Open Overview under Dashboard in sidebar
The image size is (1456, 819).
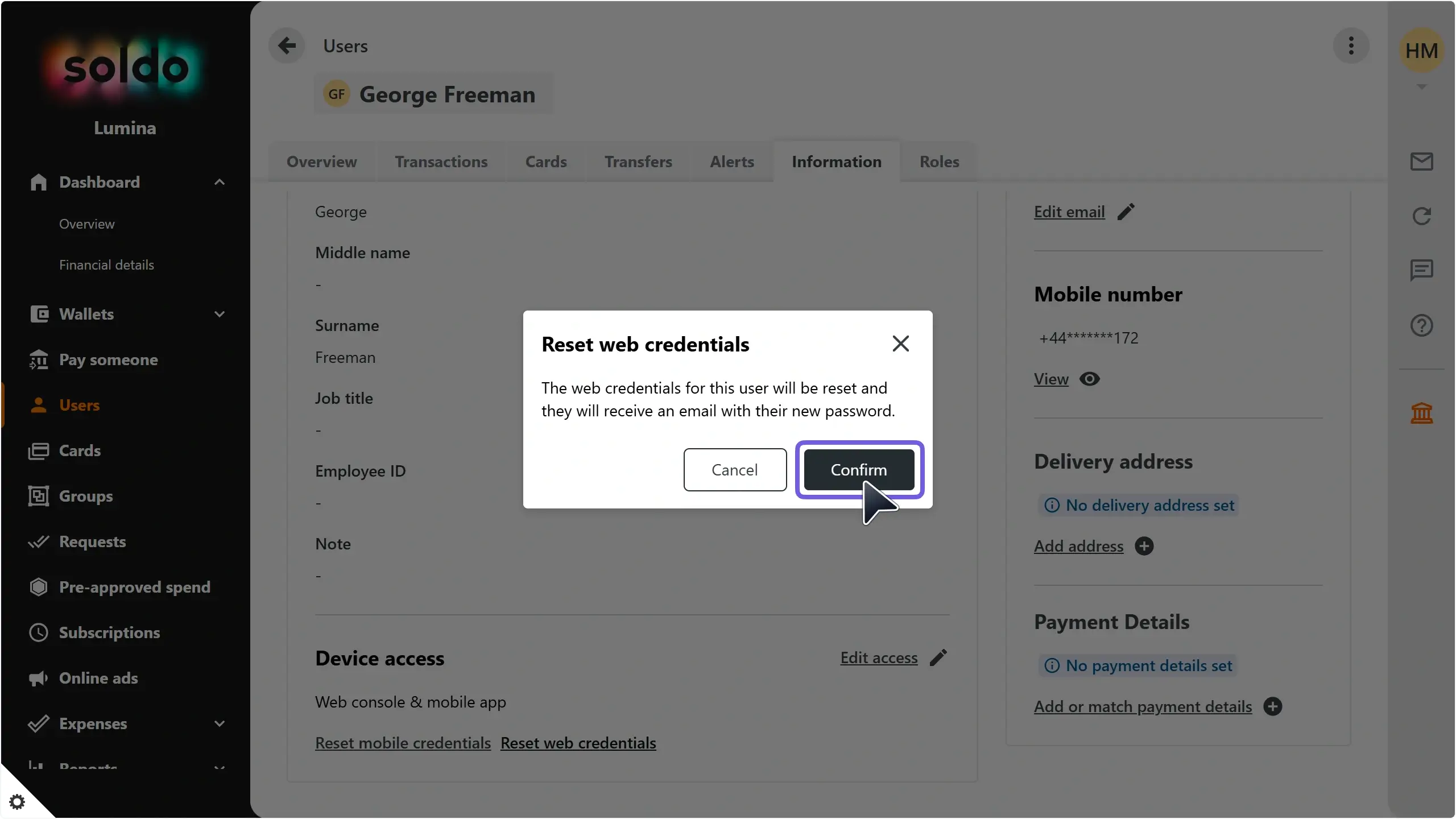click(x=87, y=224)
